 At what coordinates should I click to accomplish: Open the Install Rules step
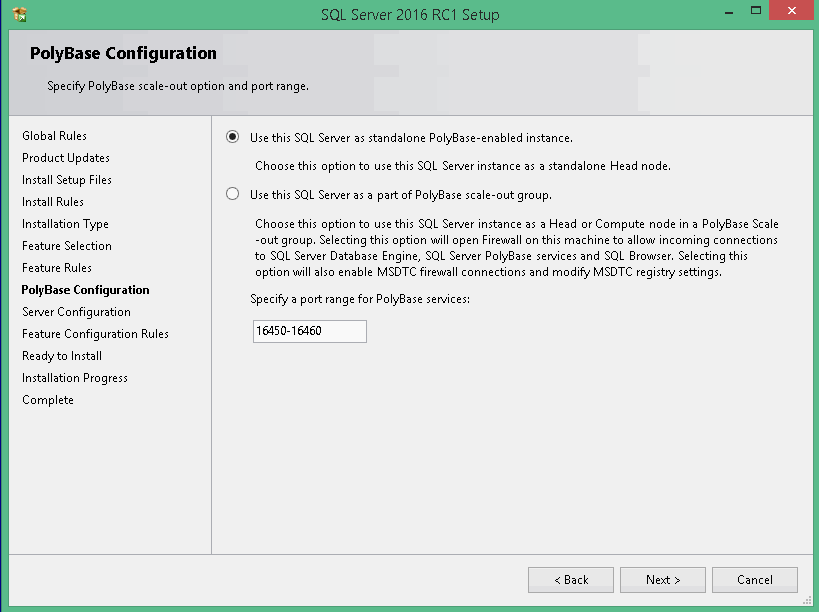point(50,201)
